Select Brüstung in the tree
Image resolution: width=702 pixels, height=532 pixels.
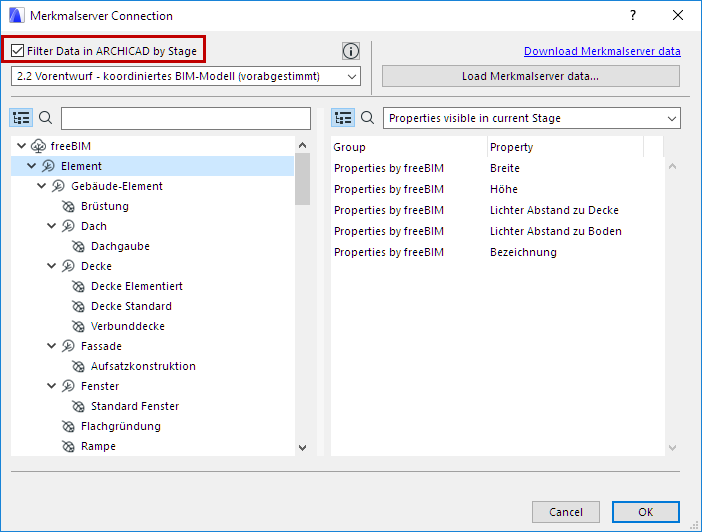pyautogui.click(x=105, y=206)
